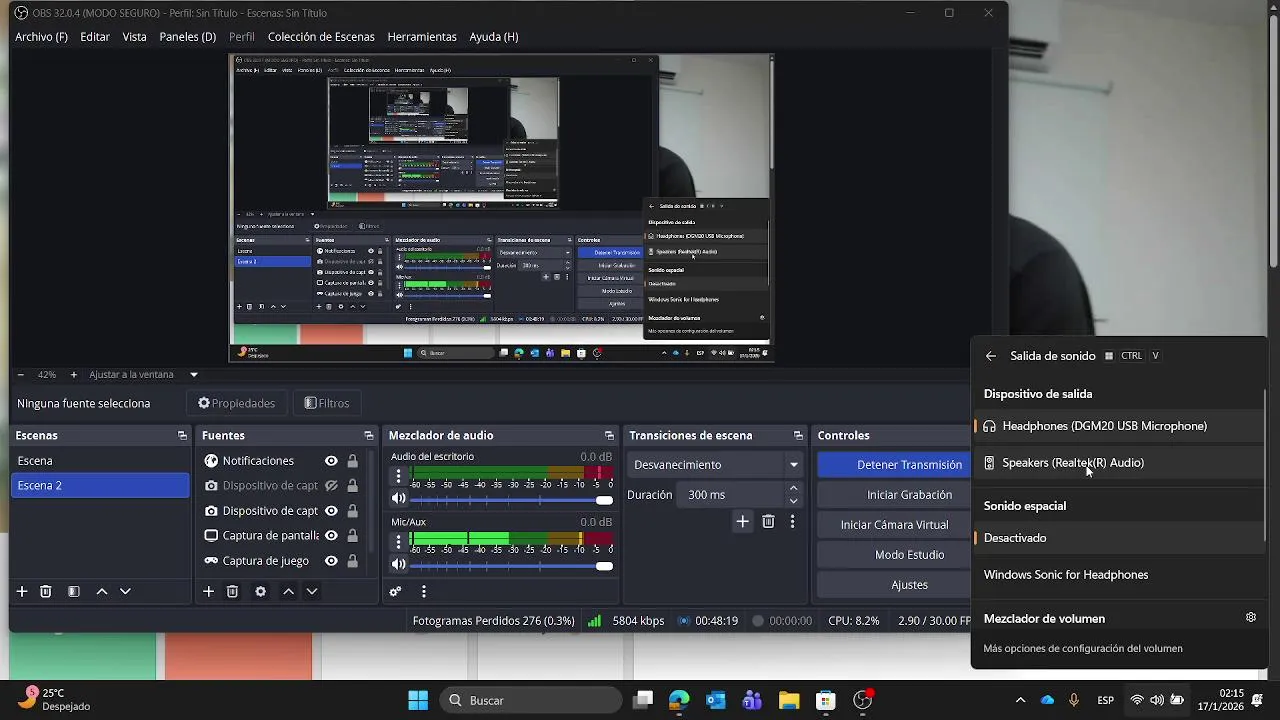The height and width of the screenshot is (720, 1280).
Task: Add a new source in Fuentes panel
Action: (208, 591)
